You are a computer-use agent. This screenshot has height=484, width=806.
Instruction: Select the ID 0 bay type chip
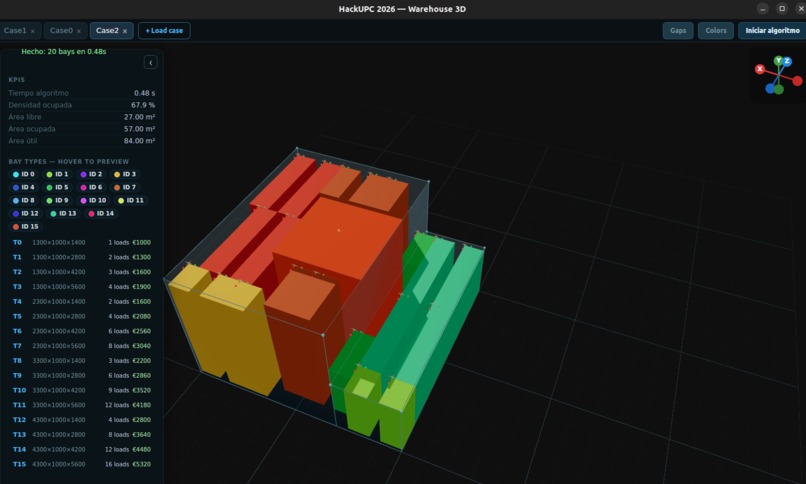click(x=24, y=174)
